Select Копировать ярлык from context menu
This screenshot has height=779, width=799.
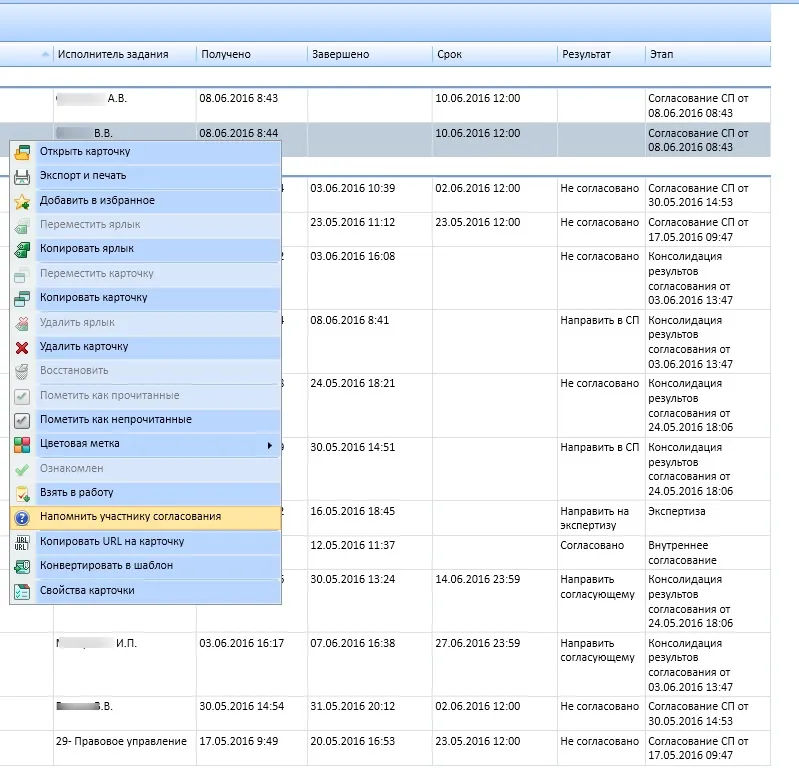coord(87,249)
